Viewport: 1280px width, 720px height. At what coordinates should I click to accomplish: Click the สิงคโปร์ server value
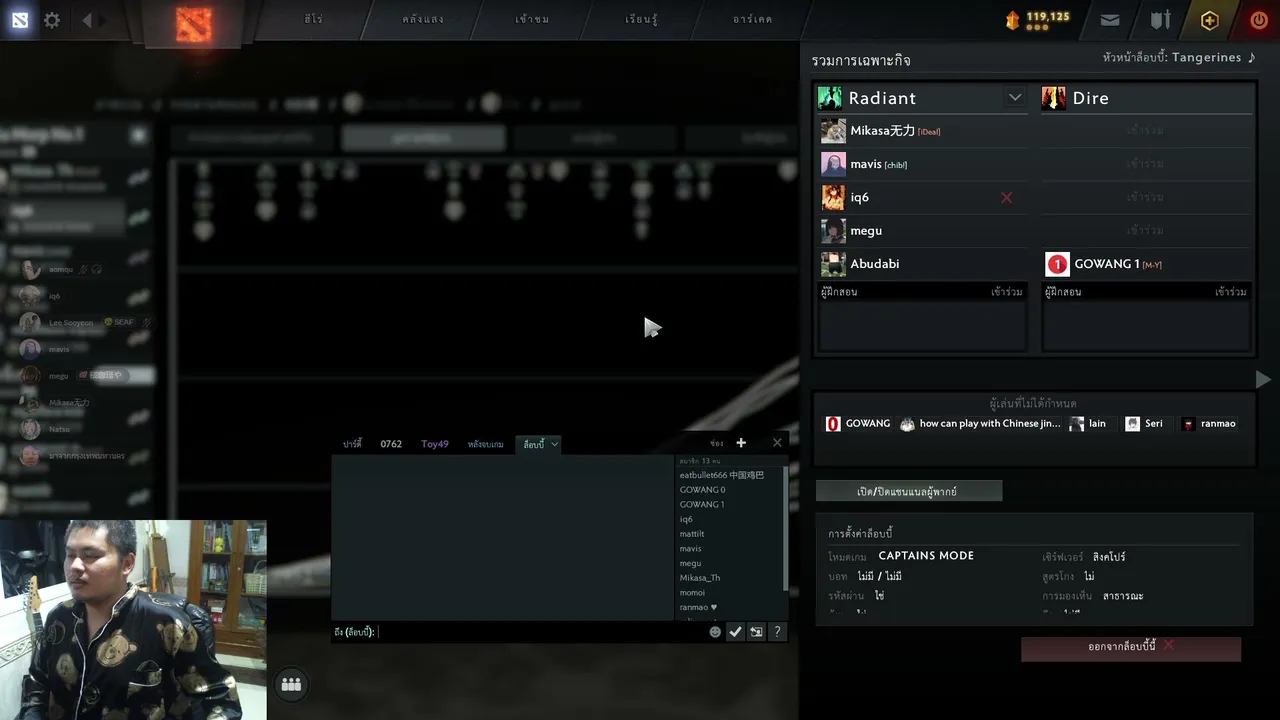[1109, 557]
